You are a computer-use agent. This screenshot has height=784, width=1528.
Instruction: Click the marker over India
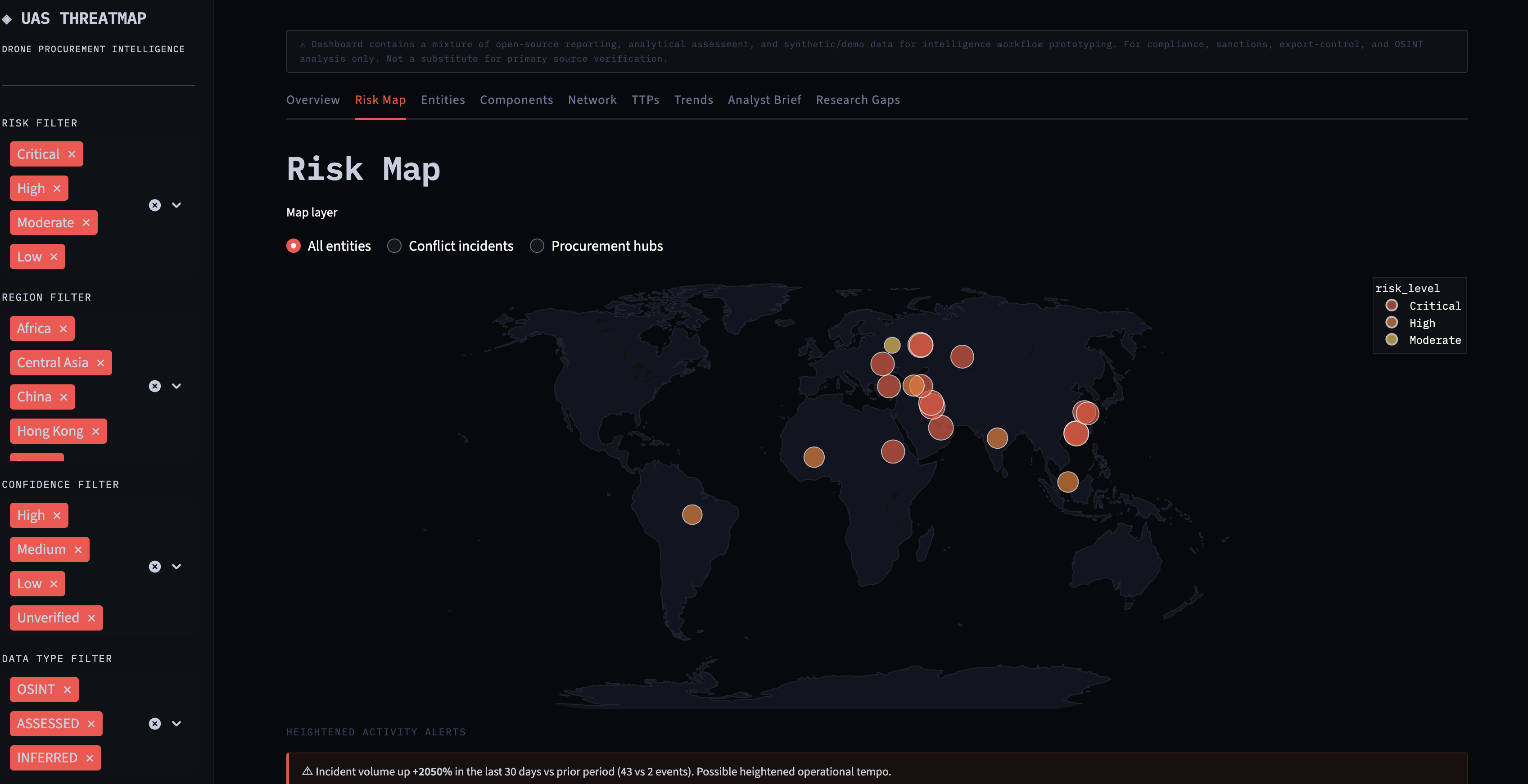click(997, 438)
